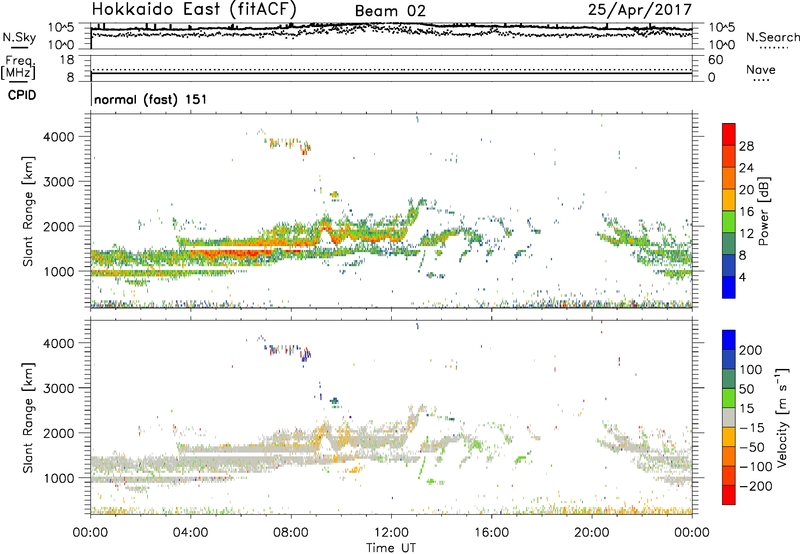Click the small teal echo near 2700 km in velocity panel
Image resolution: width=800 pixels, height=554 pixels.
[x=334, y=401]
